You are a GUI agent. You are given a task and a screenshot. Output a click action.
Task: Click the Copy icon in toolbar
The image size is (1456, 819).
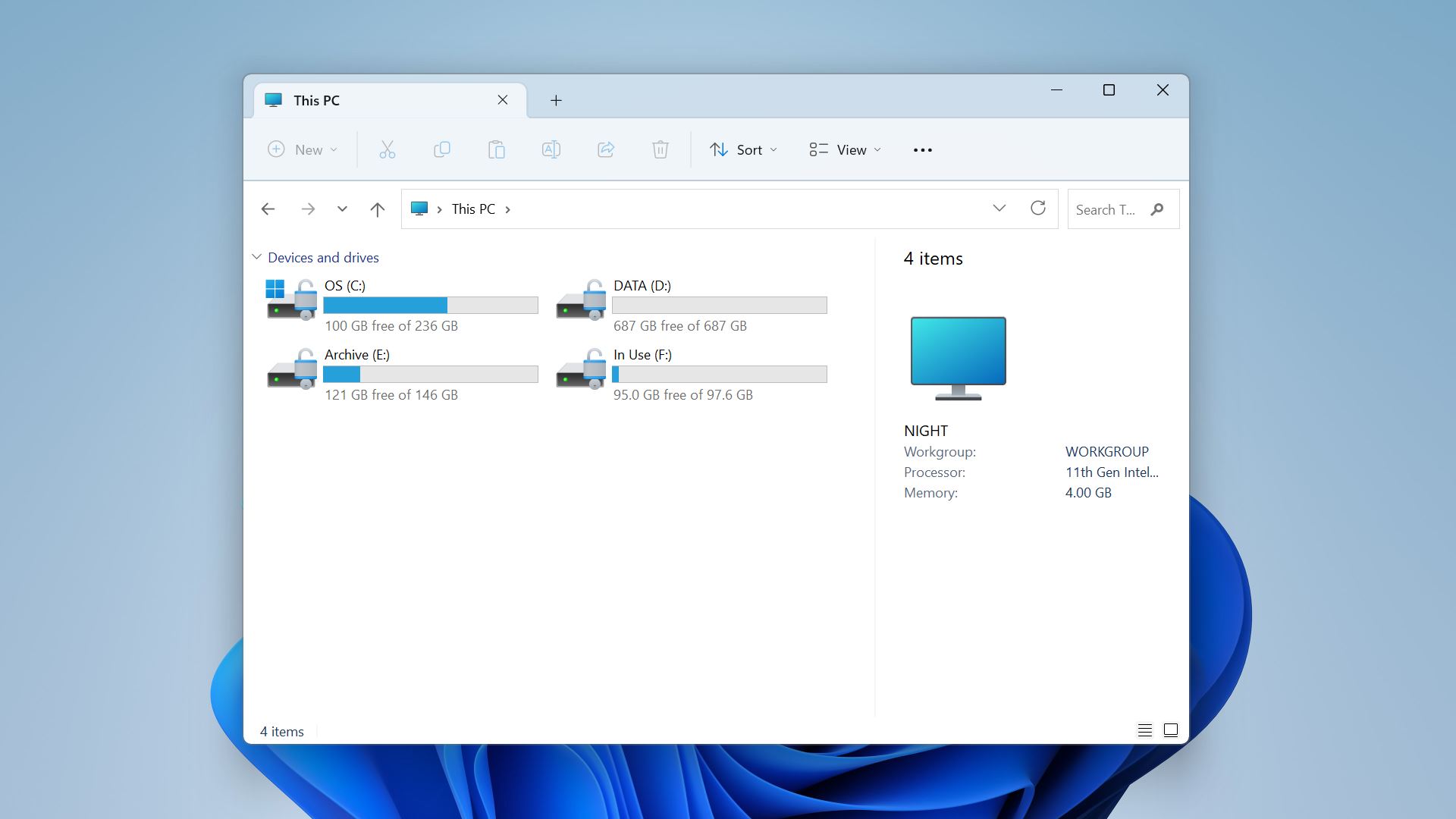(x=441, y=150)
